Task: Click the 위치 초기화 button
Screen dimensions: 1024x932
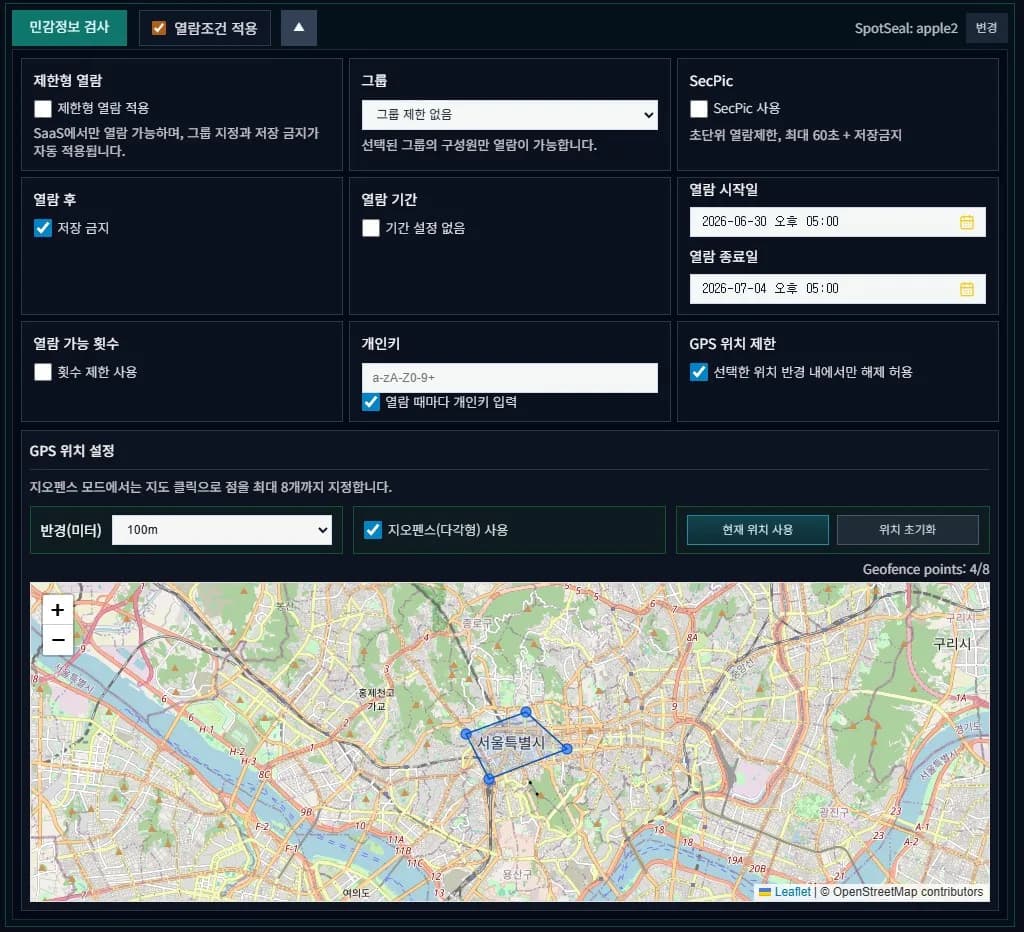Action: click(908, 530)
